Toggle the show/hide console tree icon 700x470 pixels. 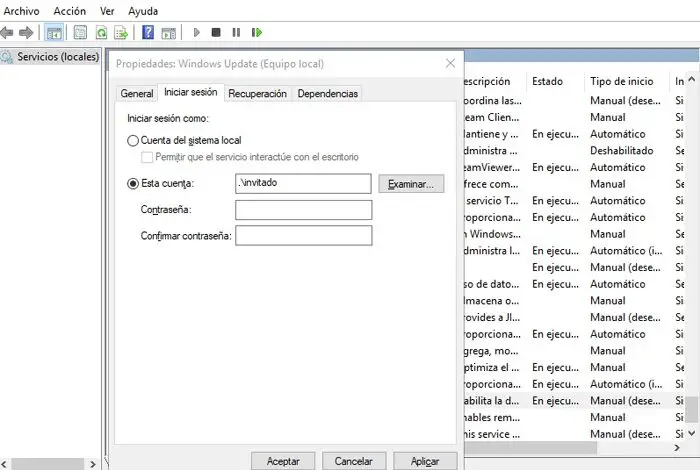click(x=54, y=33)
